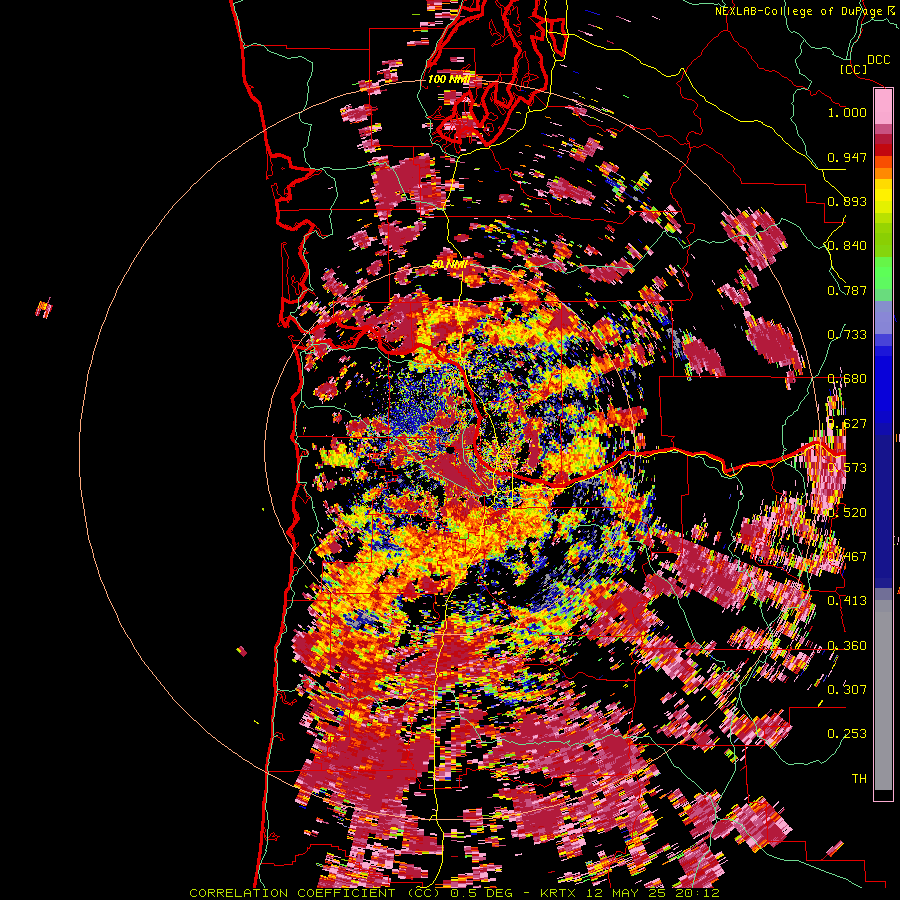Click the 50 NMI range ring label

pyautogui.click(x=449, y=265)
